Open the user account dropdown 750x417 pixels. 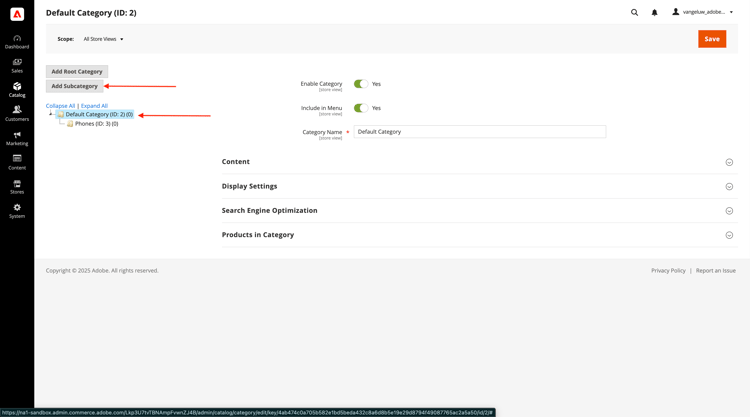pos(703,12)
